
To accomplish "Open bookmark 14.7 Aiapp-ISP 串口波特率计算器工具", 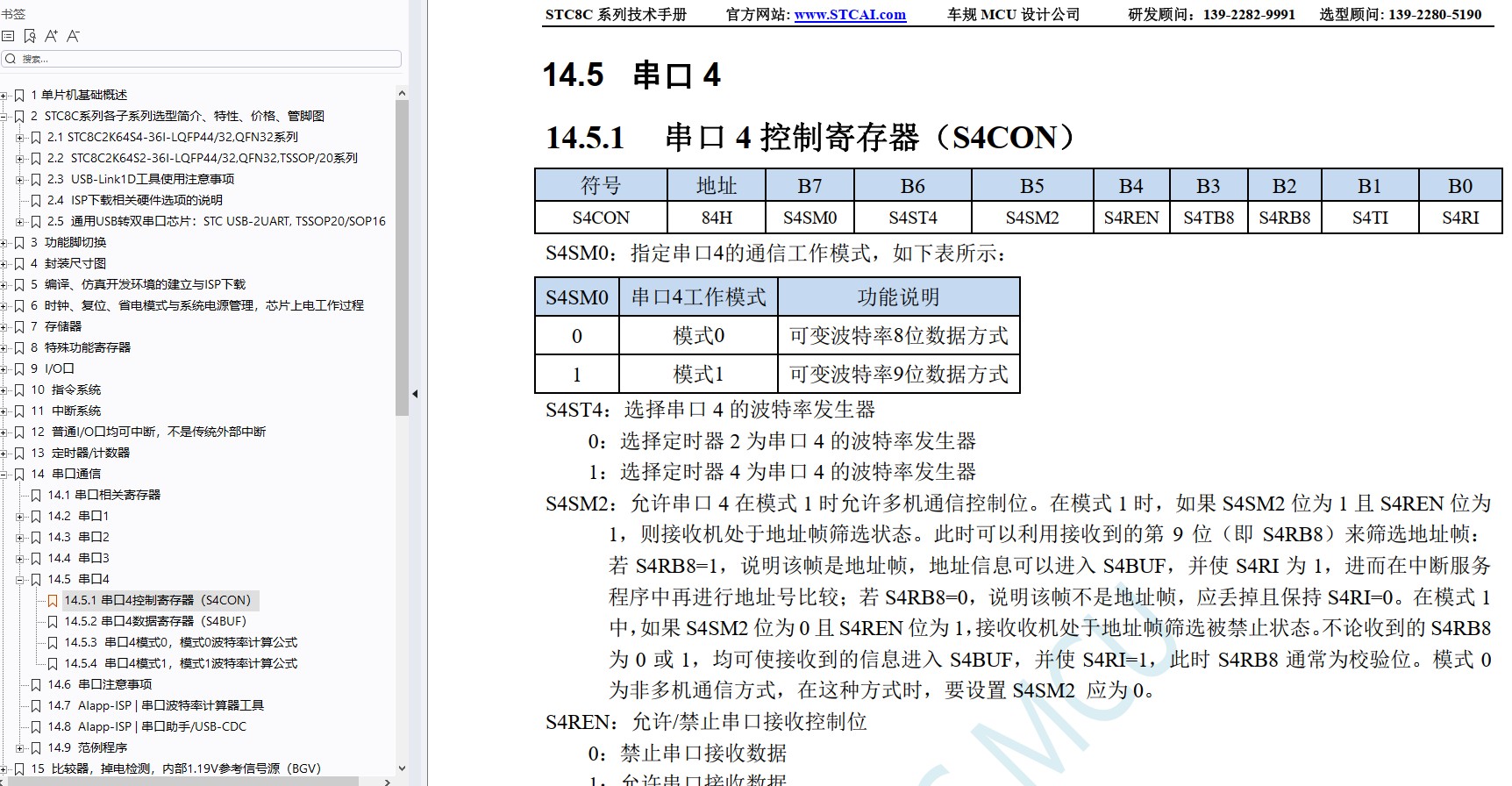I will coord(155,705).
